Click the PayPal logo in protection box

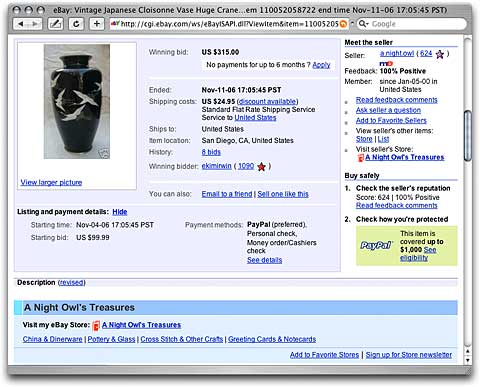[x=376, y=246]
